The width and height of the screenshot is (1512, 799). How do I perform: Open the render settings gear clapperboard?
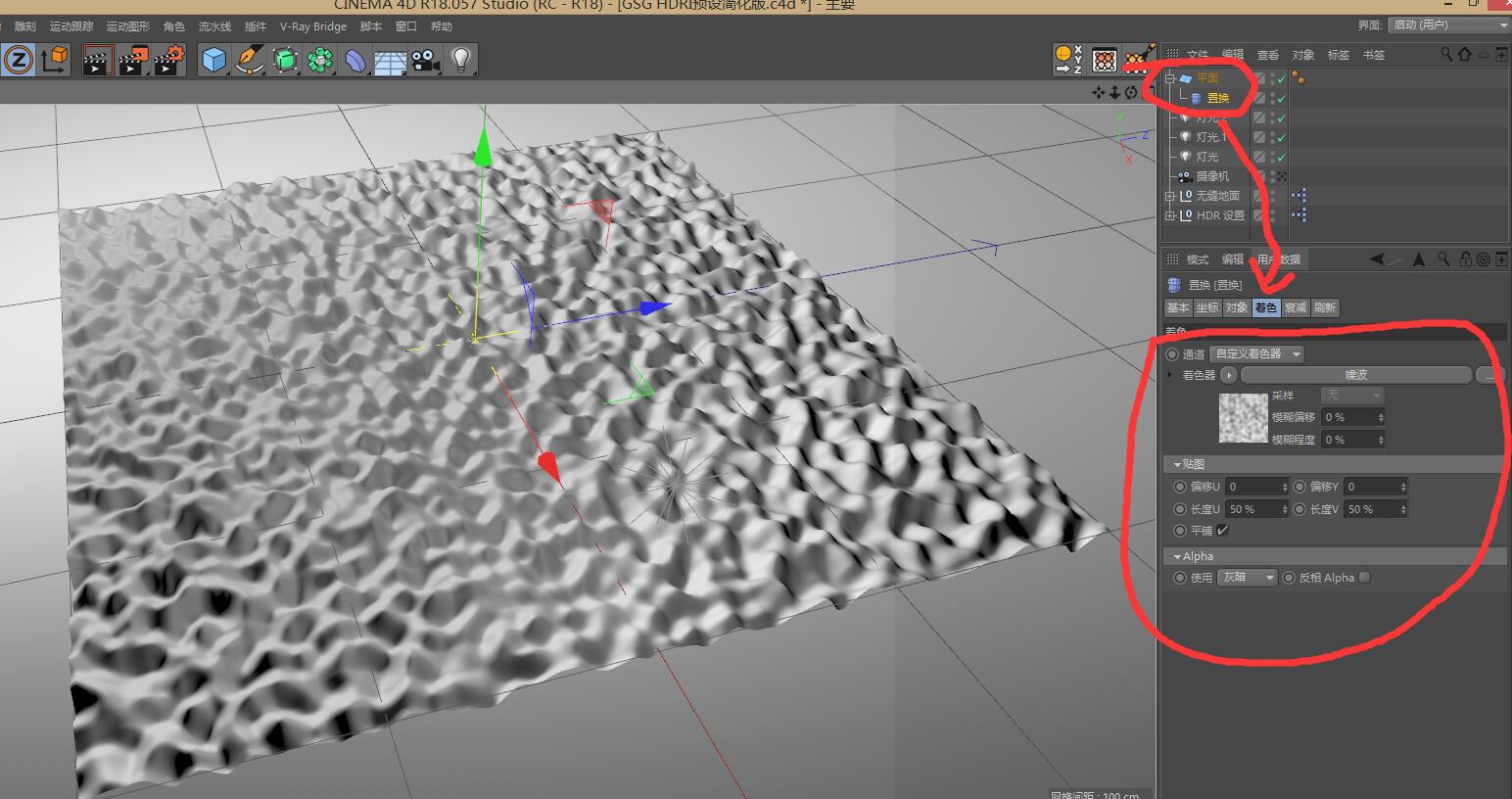click(x=168, y=60)
